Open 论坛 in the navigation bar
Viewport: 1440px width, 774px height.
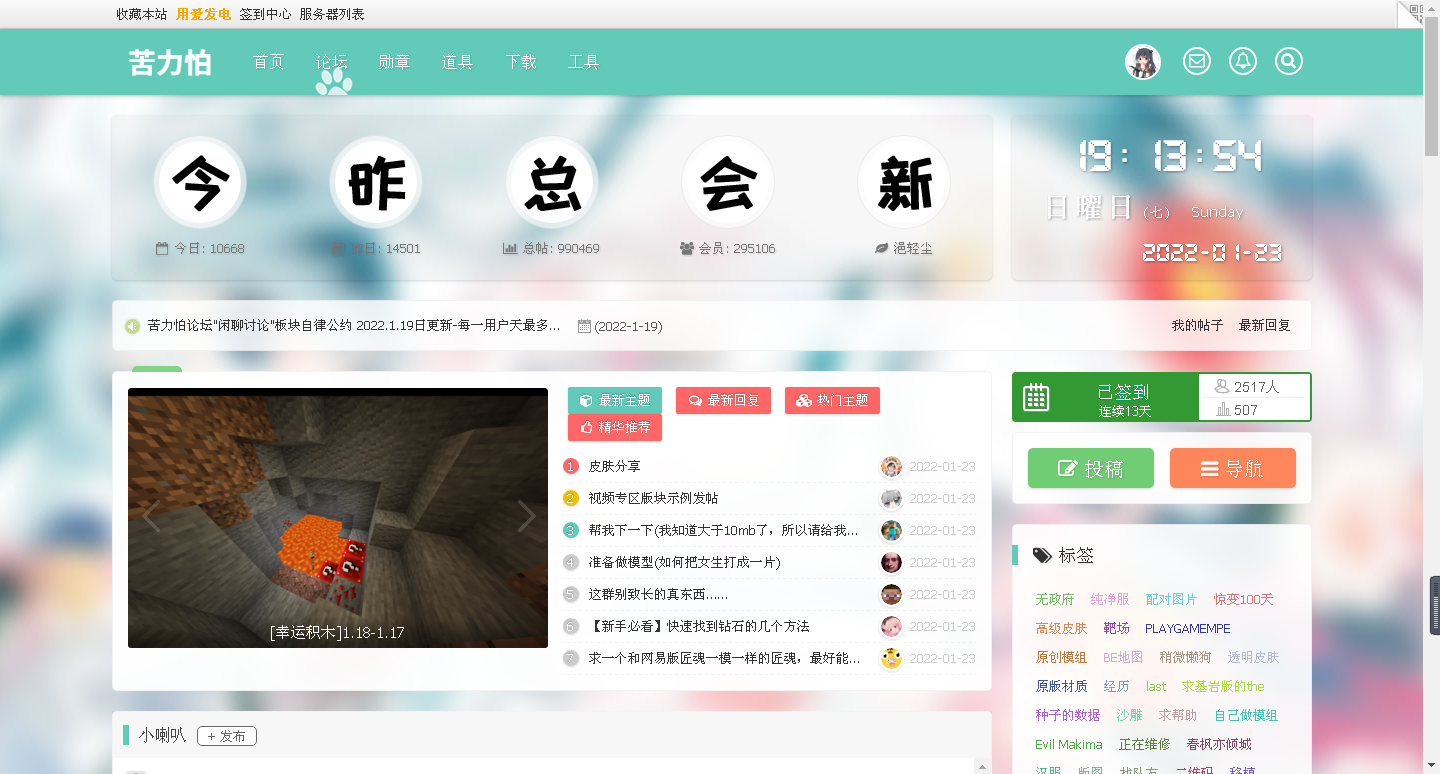[331, 62]
